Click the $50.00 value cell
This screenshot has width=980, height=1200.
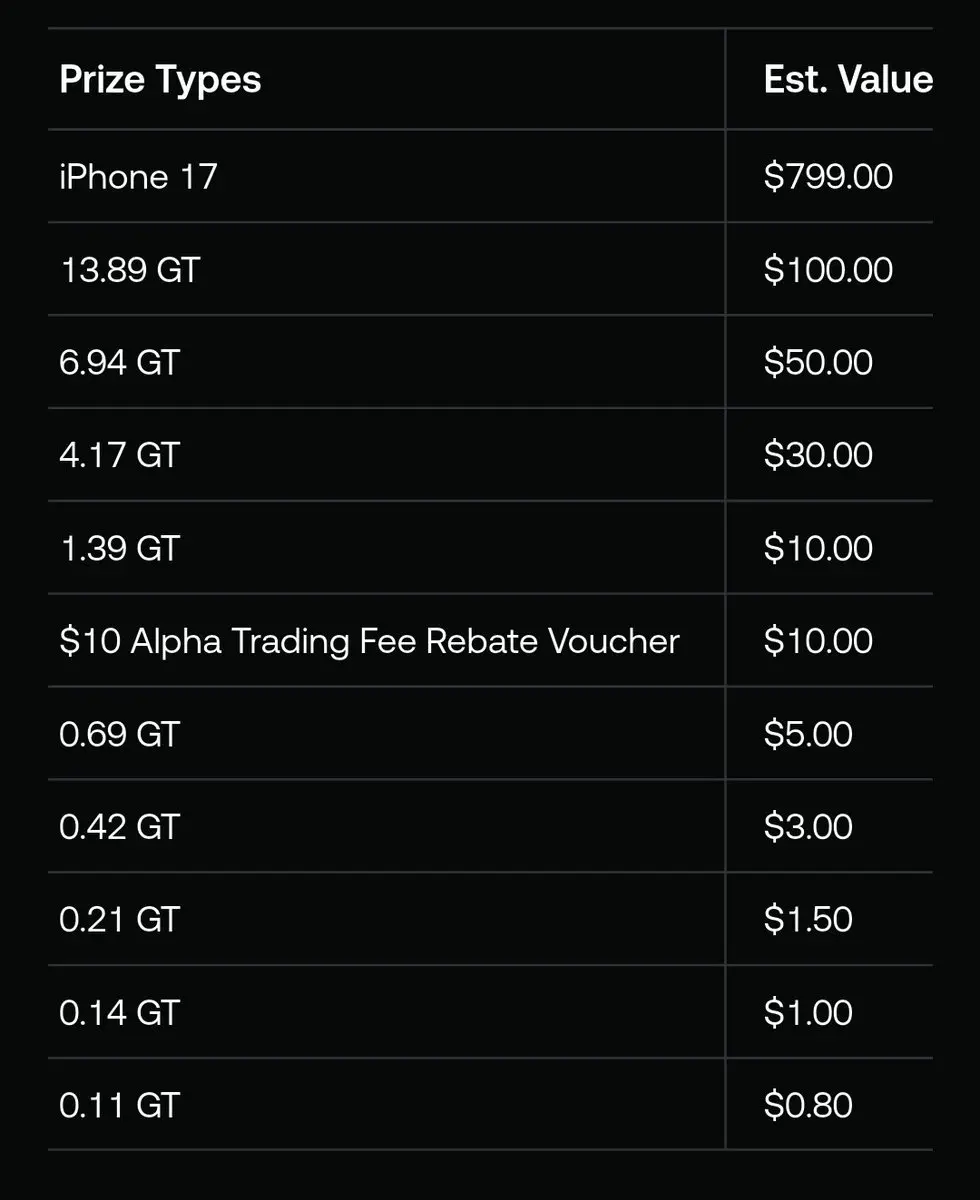[x=818, y=362]
